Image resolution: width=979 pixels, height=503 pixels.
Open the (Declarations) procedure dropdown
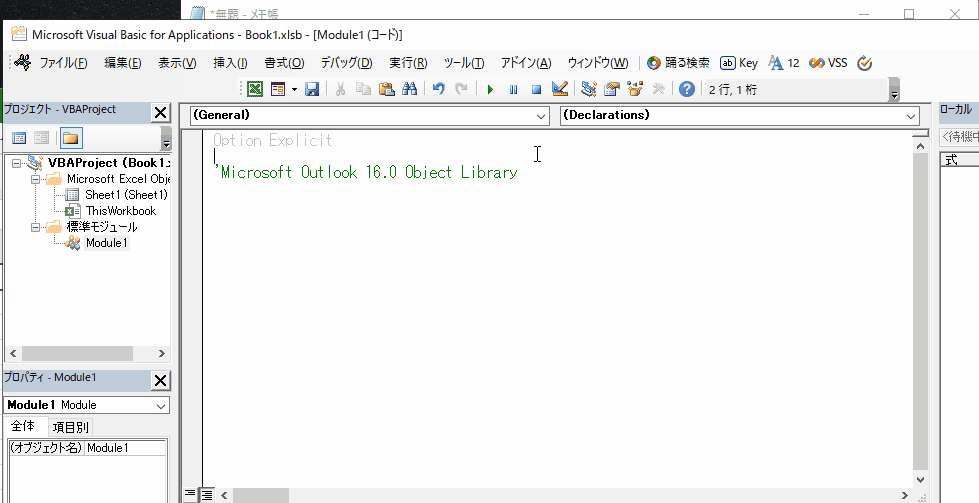click(911, 116)
